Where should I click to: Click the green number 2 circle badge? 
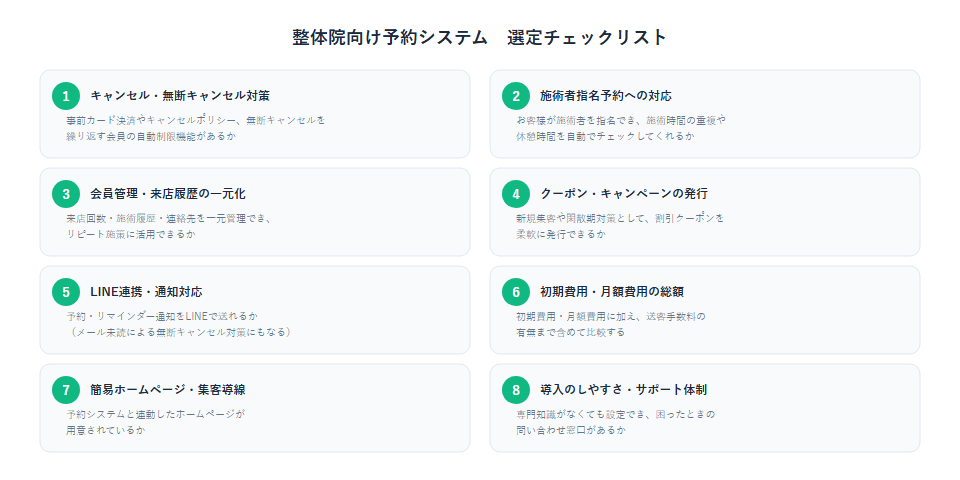tap(516, 96)
